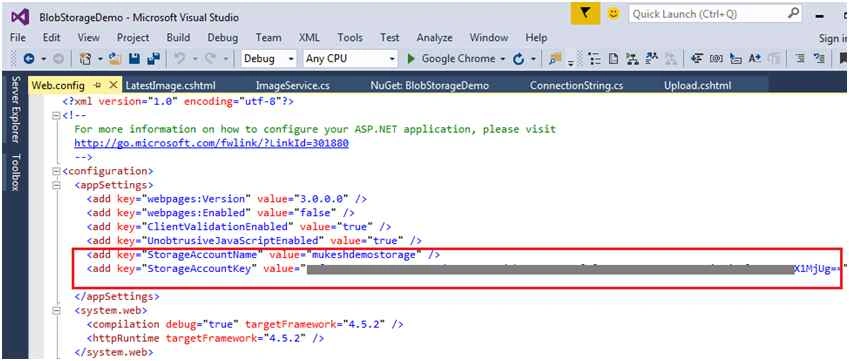Click the Navigate Forward arrow icon

coord(58,58)
